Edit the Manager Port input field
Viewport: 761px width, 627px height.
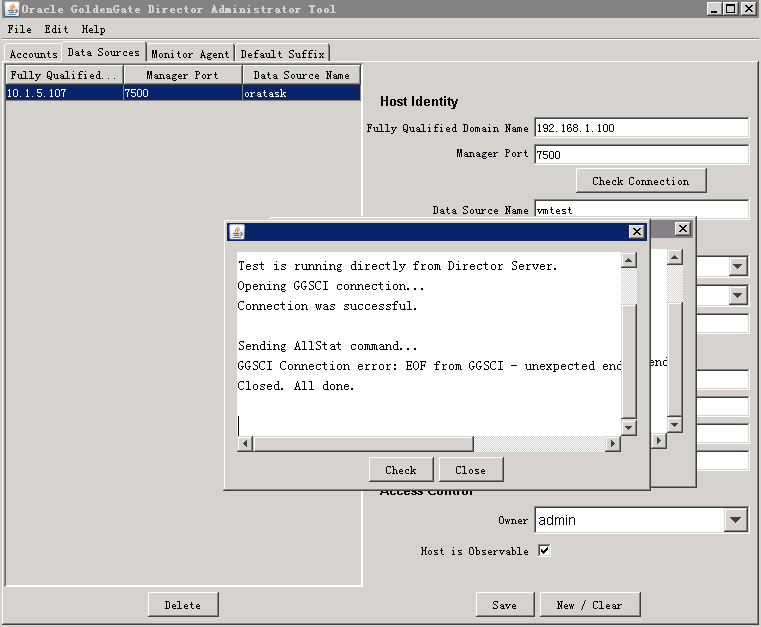pyautogui.click(x=641, y=155)
